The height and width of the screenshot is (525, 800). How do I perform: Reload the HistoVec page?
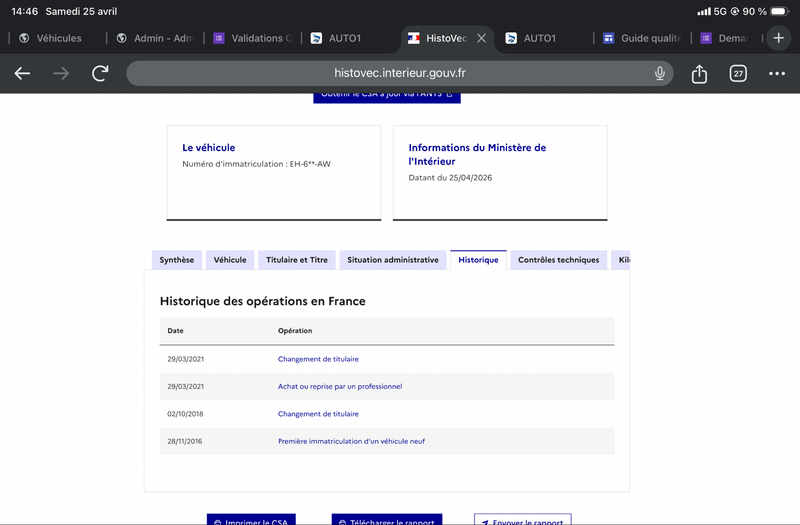(100, 73)
